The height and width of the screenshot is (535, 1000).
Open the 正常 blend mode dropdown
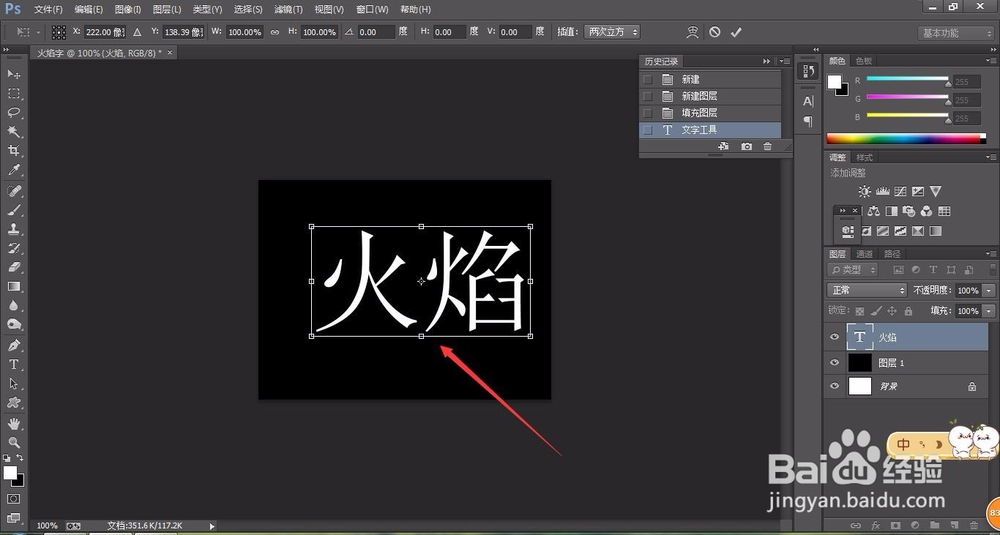pos(867,290)
